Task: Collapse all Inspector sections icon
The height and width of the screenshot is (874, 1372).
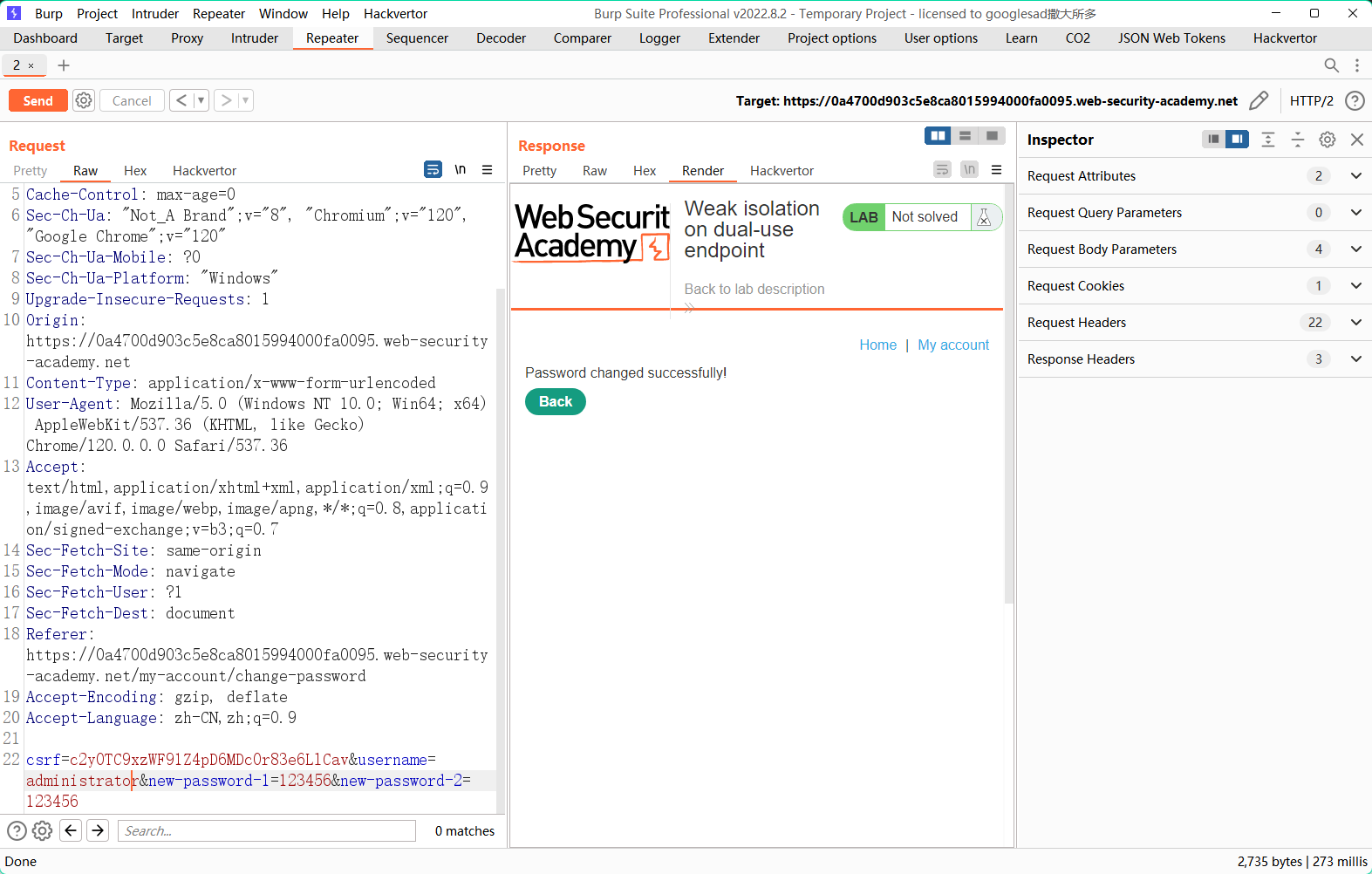Action: (x=1298, y=140)
